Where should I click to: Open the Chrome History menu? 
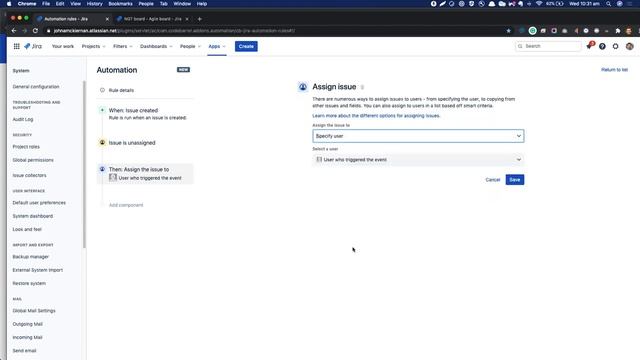click(94, 4)
